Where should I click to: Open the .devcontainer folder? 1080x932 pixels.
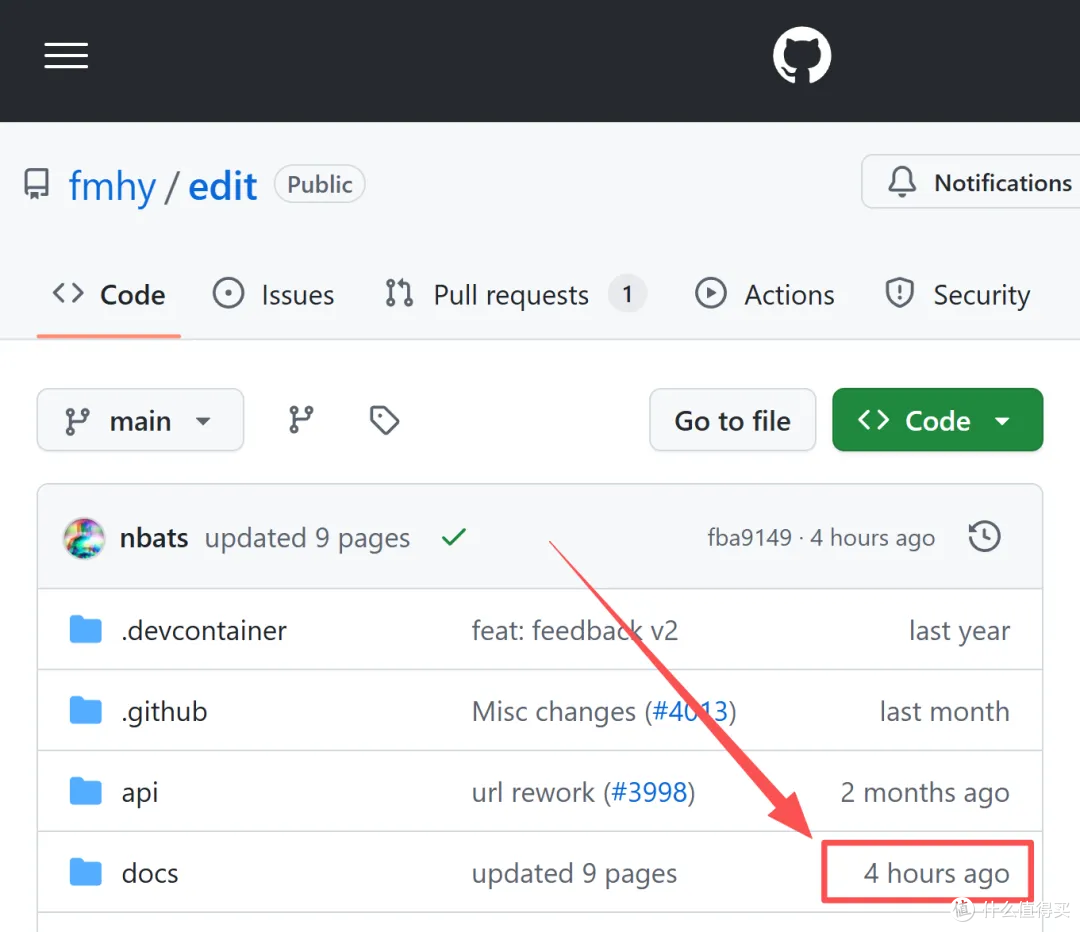[x=204, y=630]
